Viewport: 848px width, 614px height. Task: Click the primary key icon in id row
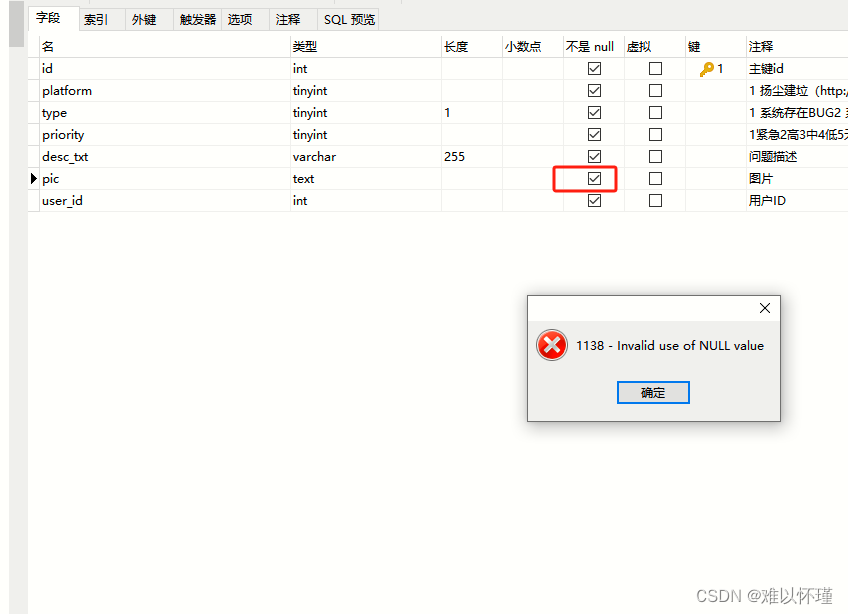click(706, 69)
